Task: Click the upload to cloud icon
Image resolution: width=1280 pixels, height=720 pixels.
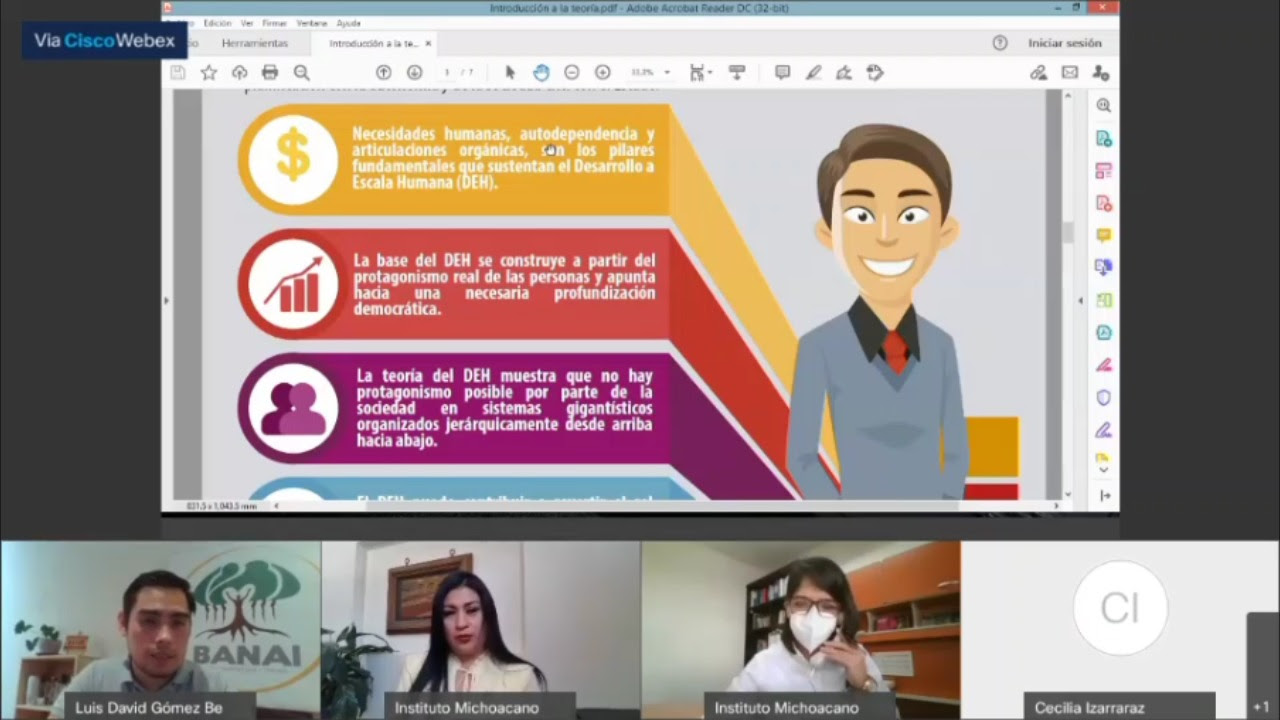Action: 239,72
